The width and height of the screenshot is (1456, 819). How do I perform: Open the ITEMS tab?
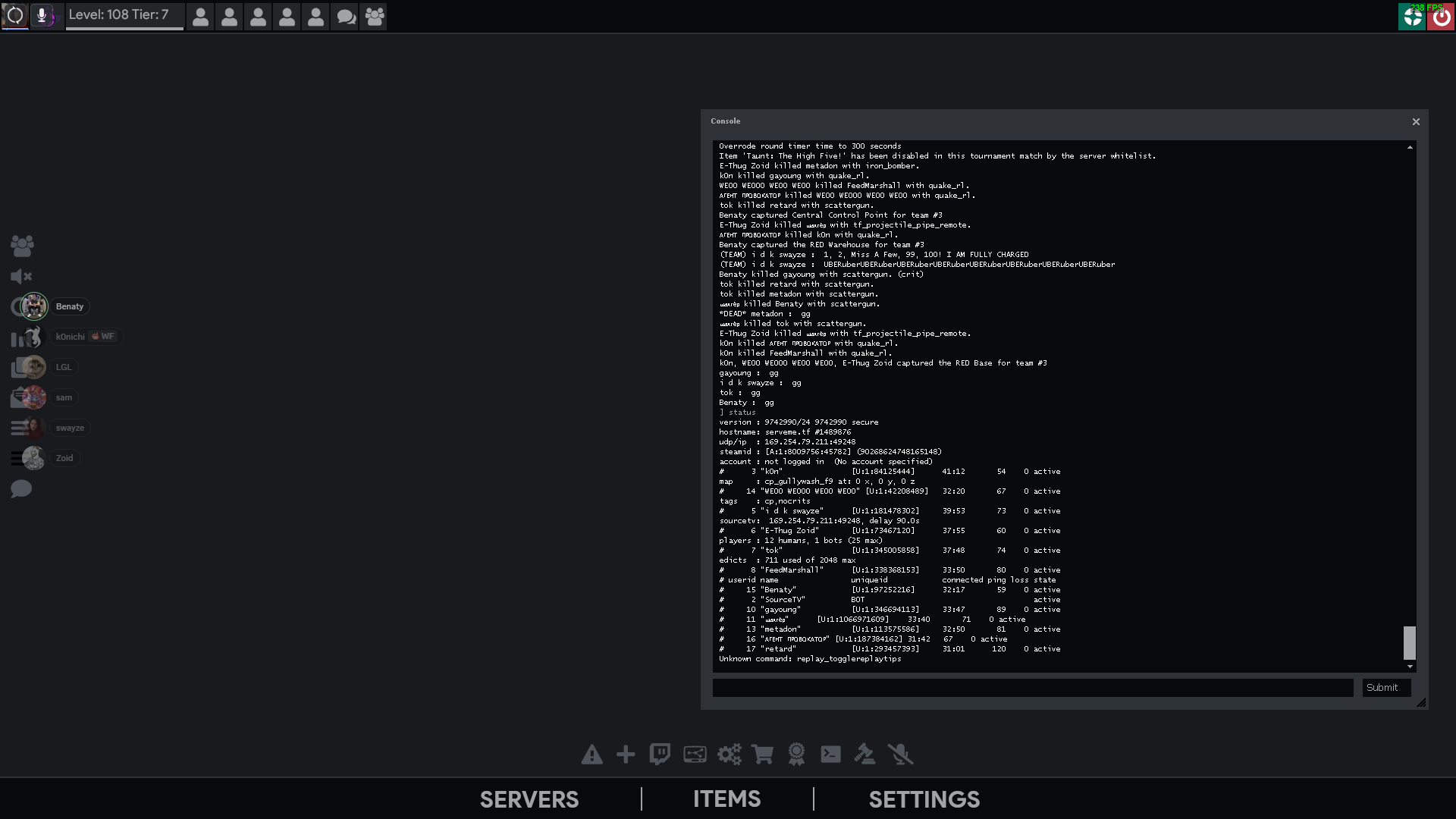[x=726, y=799]
